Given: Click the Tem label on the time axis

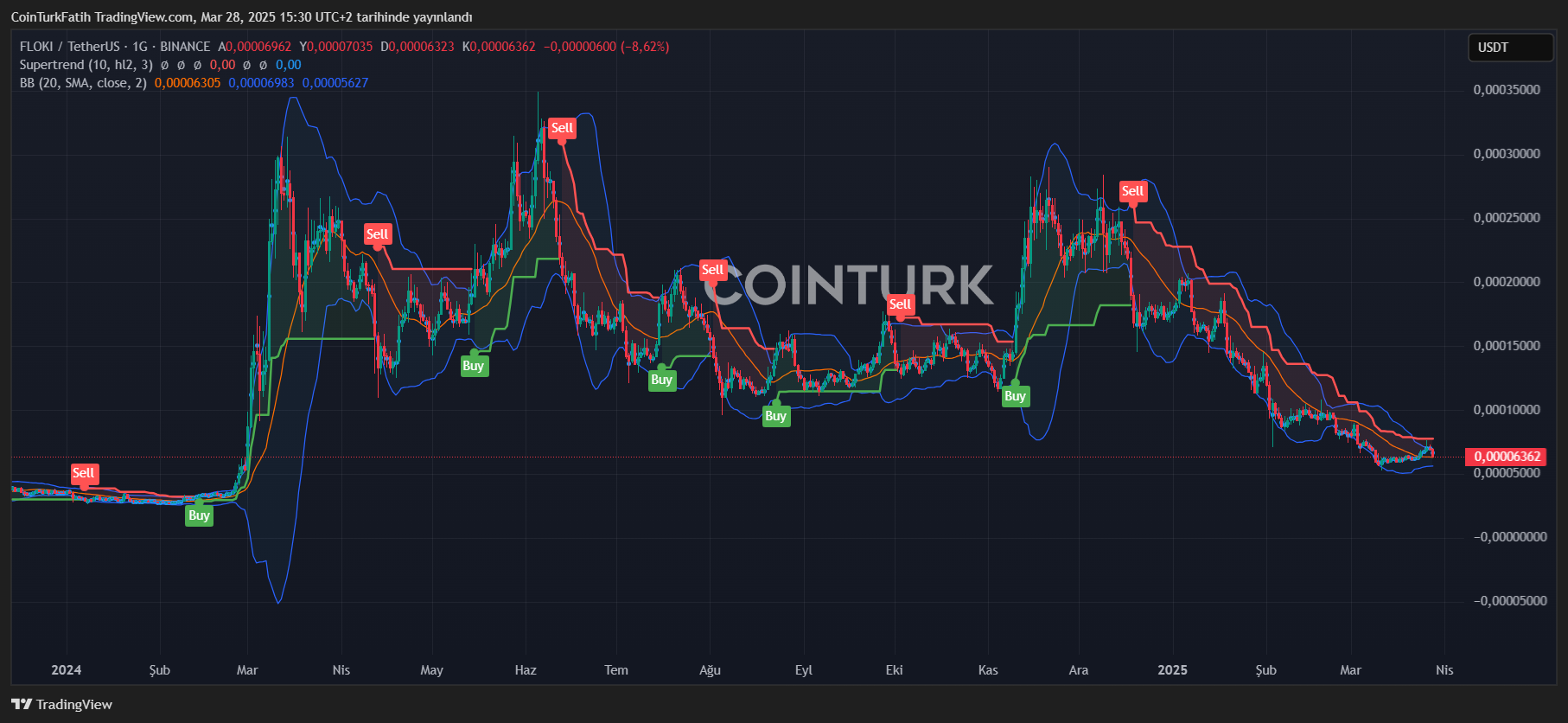Looking at the screenshot, I should 616,670.
